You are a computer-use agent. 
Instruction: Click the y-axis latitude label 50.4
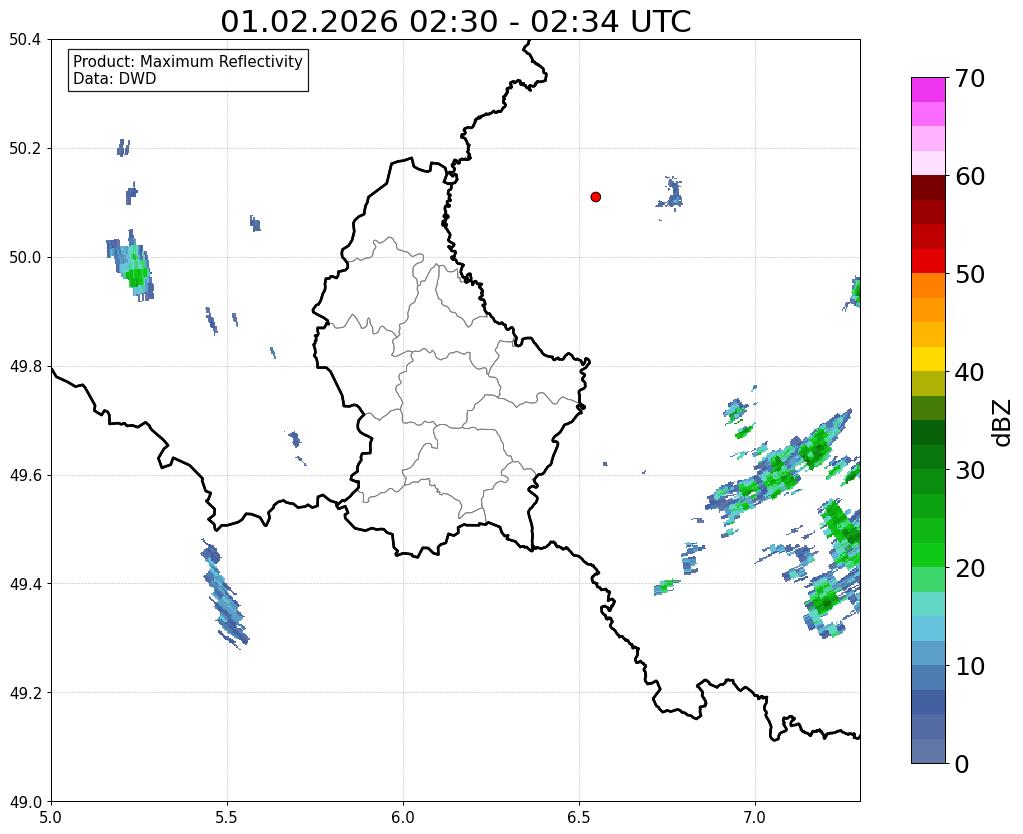pos(25,40)
